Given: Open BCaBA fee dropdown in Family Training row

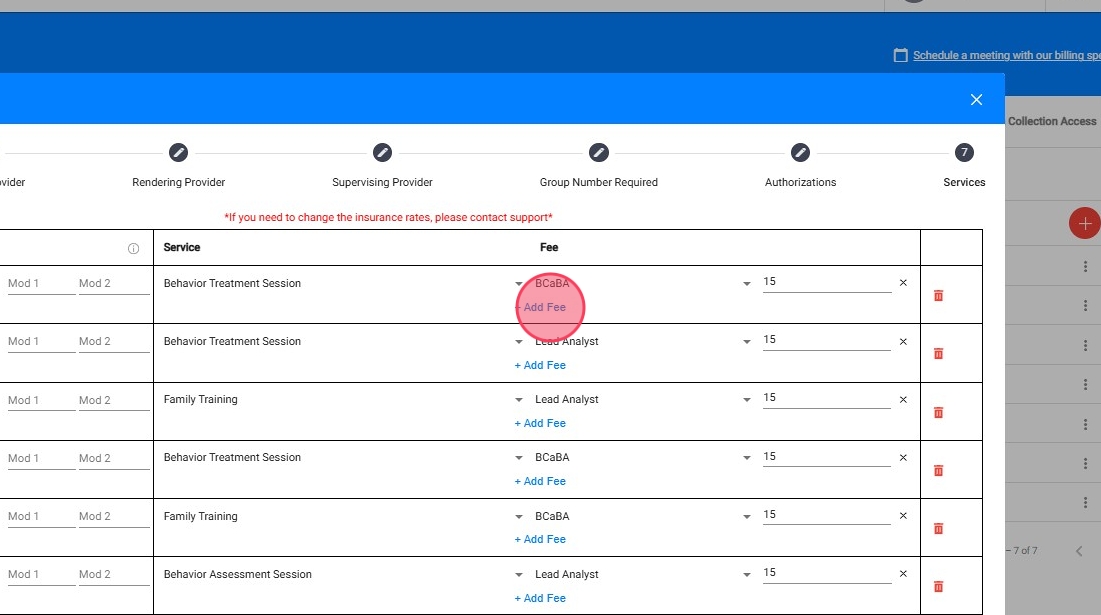Looking at the screenshot, I should [x=746, y=517].
